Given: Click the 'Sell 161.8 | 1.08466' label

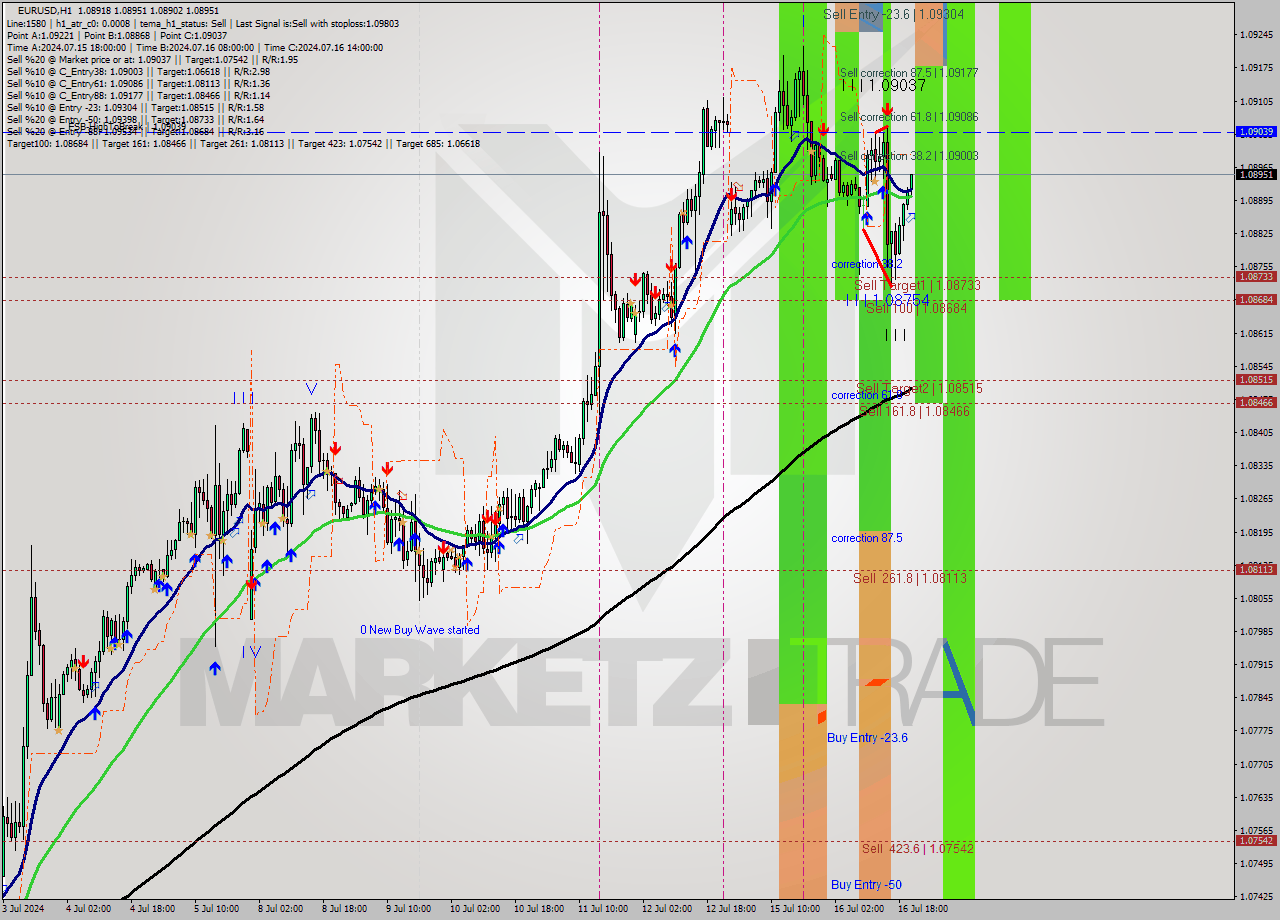Looking at the screenshot, I should click(x=915, y=411).
